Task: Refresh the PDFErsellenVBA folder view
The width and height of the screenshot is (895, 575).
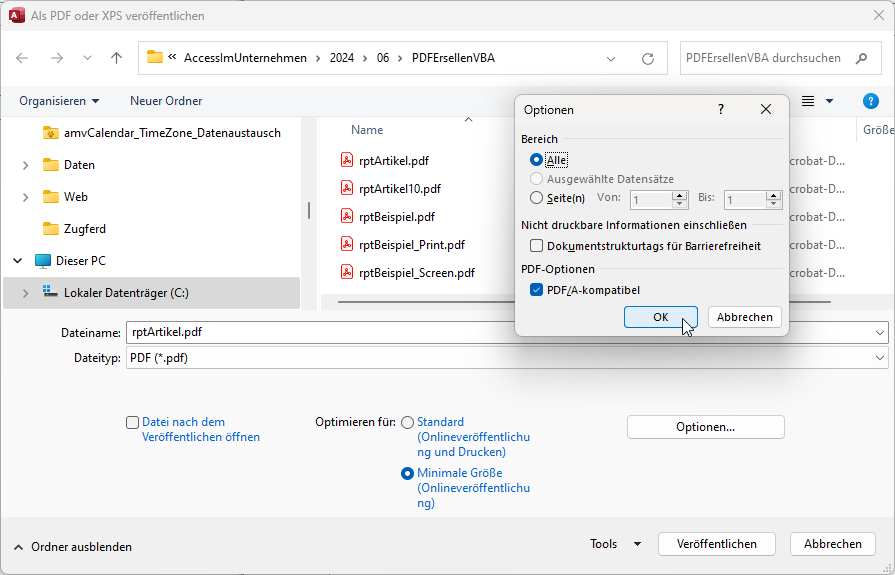Action: coord(648,58)
